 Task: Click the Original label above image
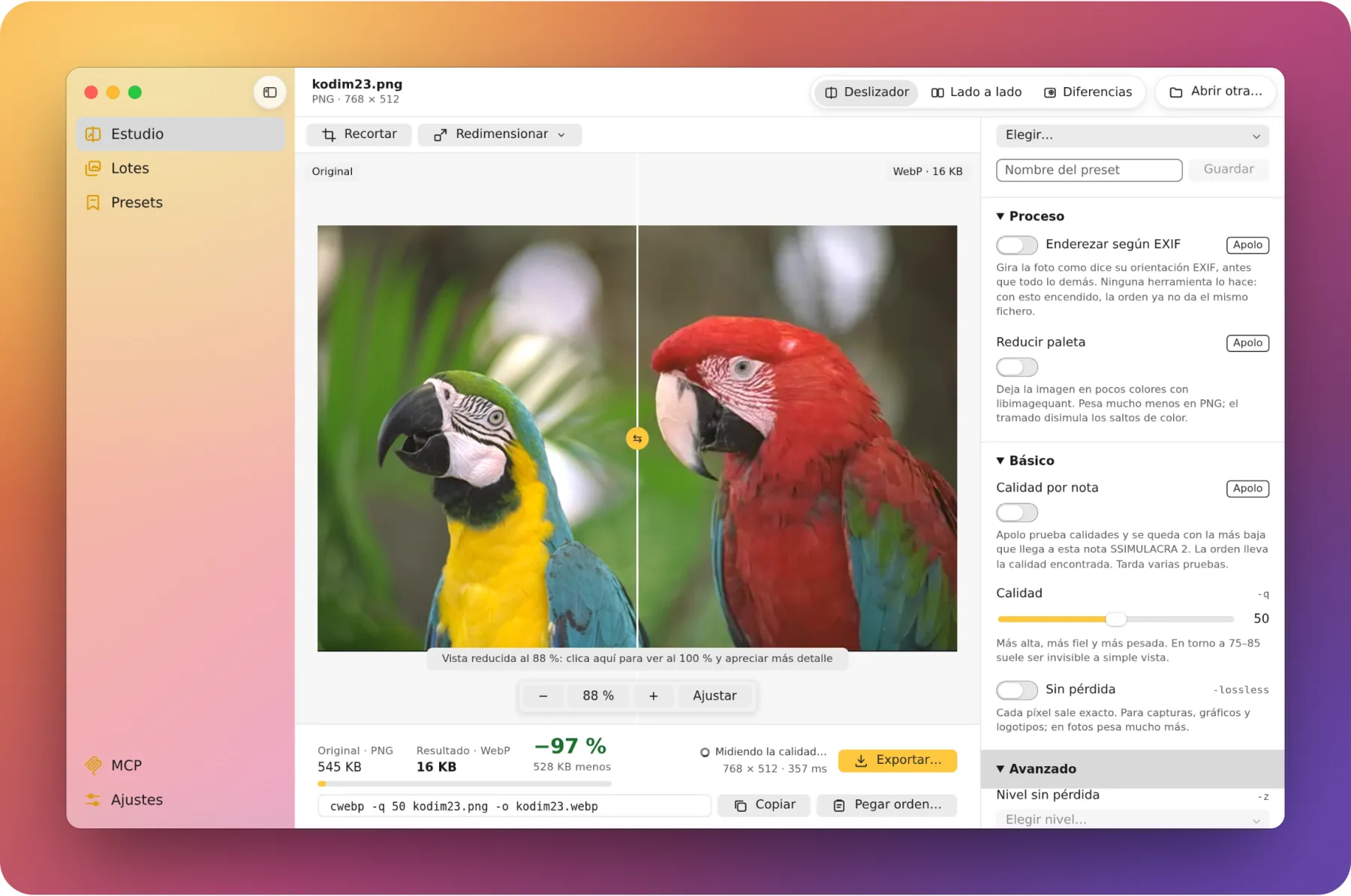[332, 171]
